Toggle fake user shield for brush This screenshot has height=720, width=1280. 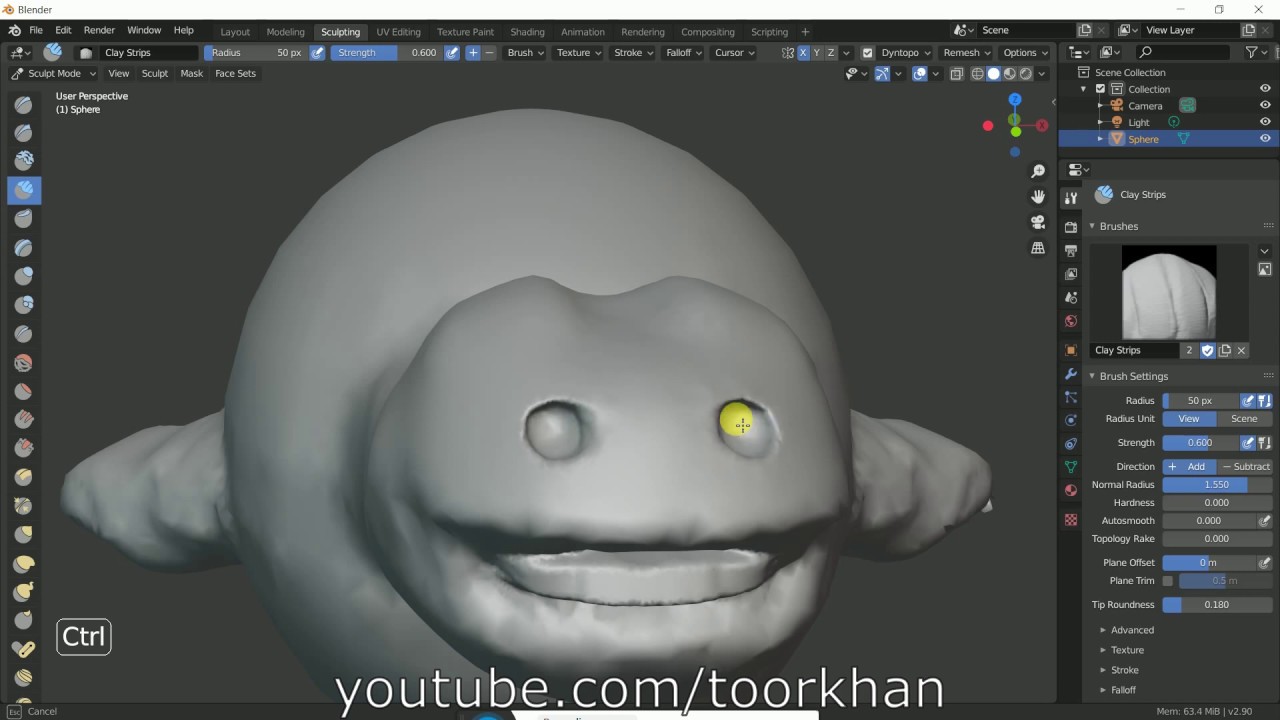(x=1207, y=350)
